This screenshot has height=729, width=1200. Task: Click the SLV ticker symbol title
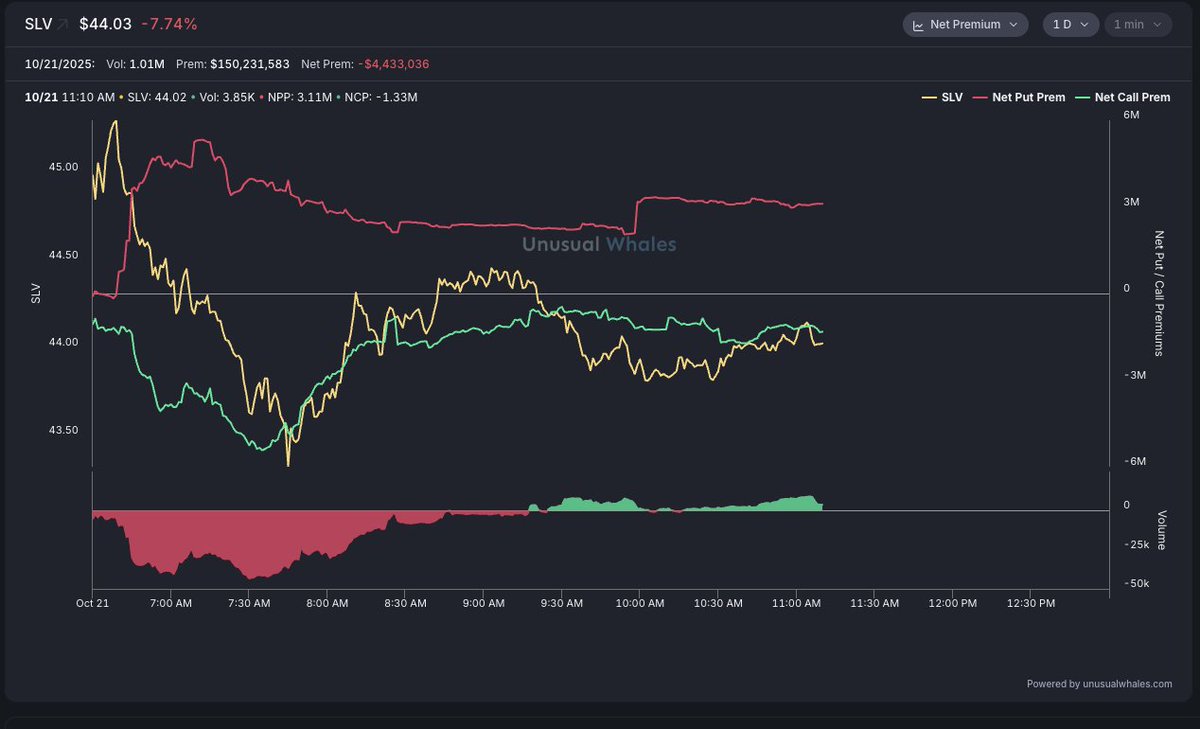pos(38,23)
